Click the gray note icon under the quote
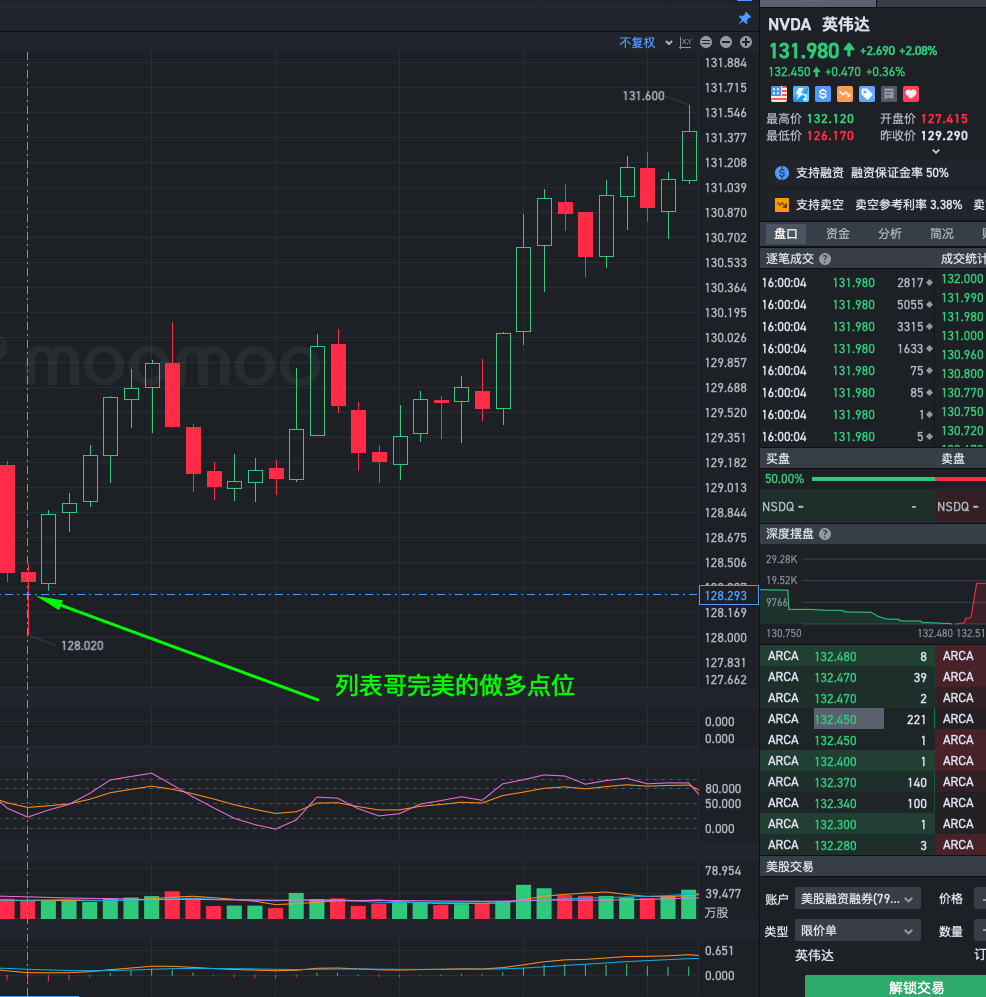The width and height of the screenshot is (986, 997). coord(889,94)
